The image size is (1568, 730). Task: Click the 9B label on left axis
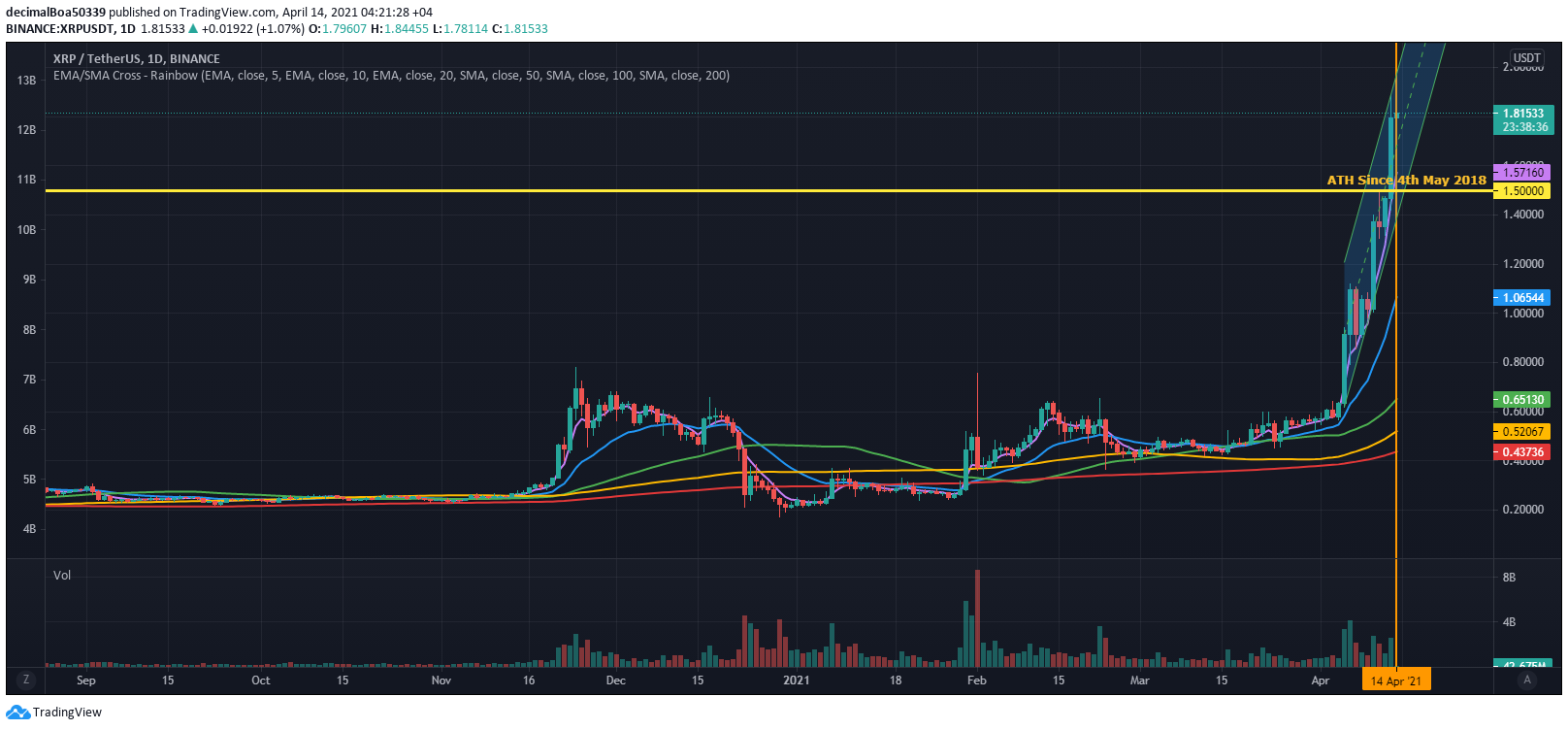pos(29,280)
